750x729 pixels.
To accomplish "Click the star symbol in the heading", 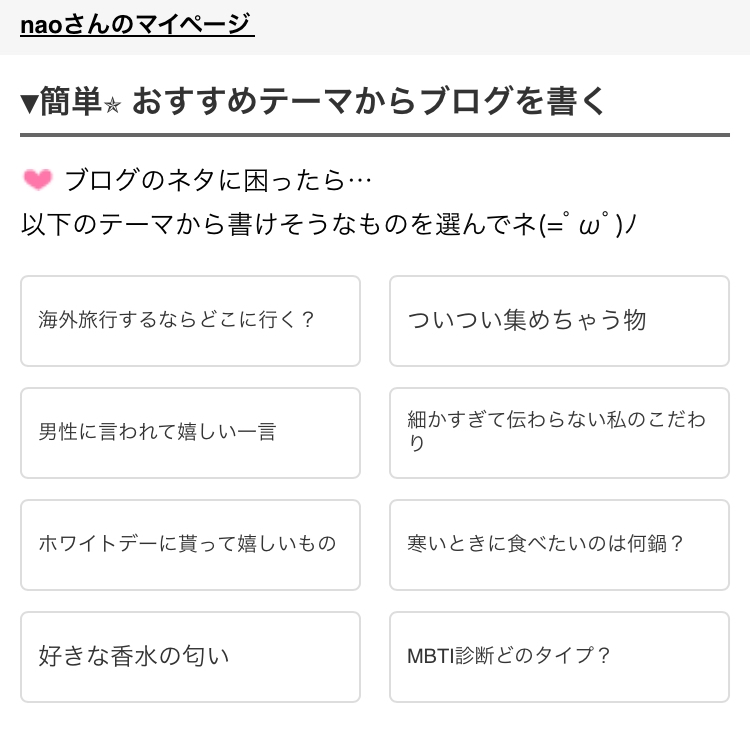I will pyautogui.click(x=112, y=104).
